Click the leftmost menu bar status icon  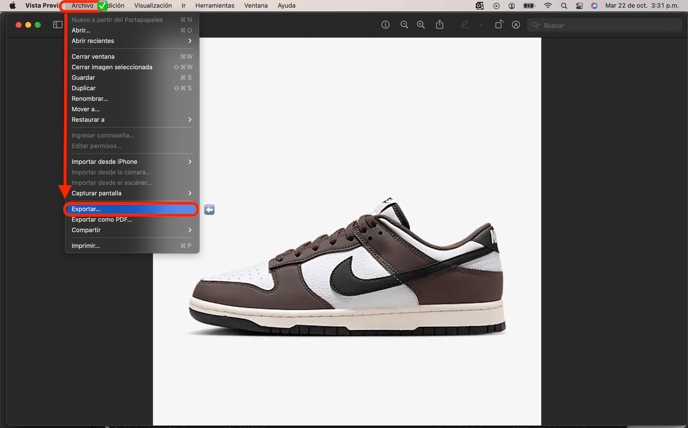(480, 6)
